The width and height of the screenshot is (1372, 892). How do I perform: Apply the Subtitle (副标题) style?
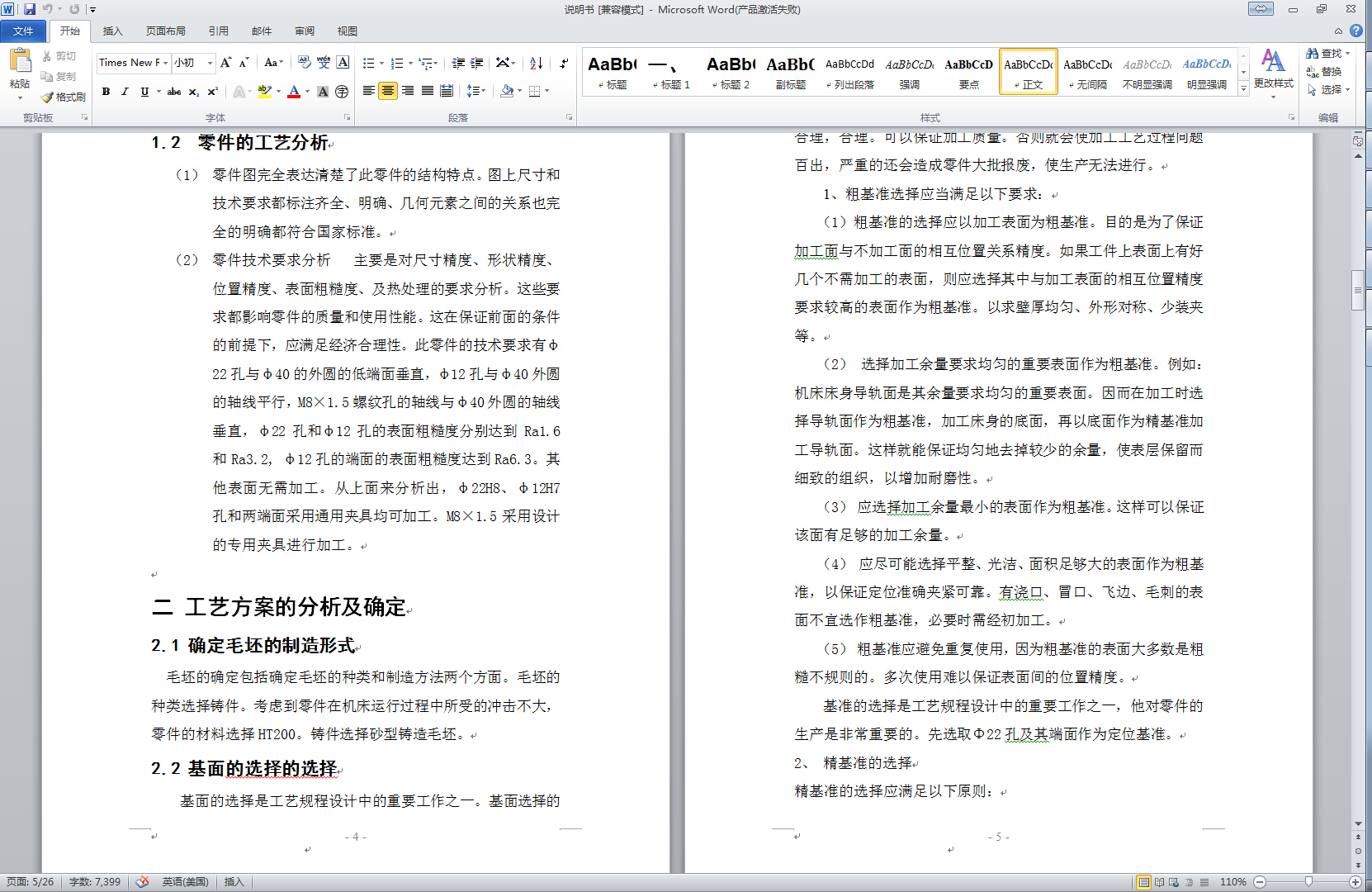(x=790, y=72)
